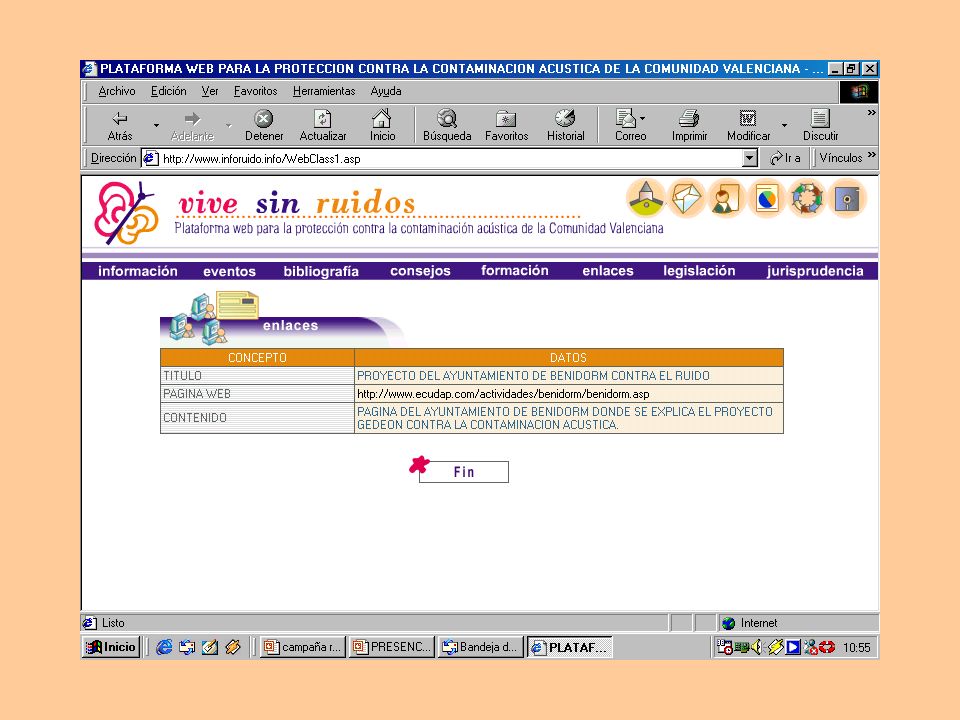
Task: Go to legislación section
Action: coord(699,271)
